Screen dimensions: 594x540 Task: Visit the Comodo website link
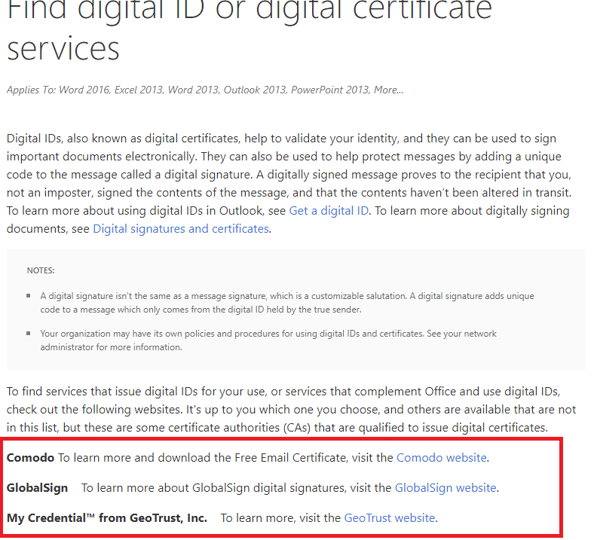point(441,458)
